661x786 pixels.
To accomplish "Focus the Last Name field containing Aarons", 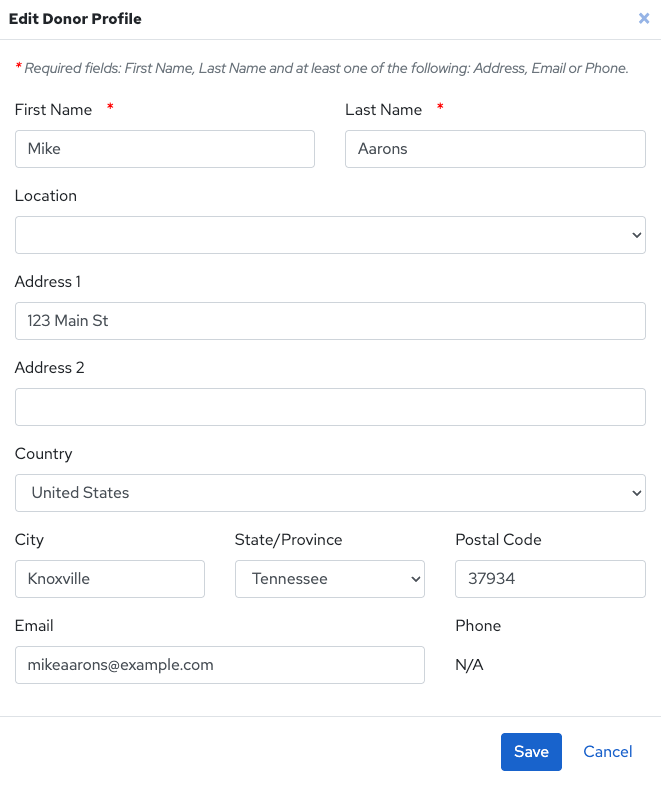I will tap(495, 149).
